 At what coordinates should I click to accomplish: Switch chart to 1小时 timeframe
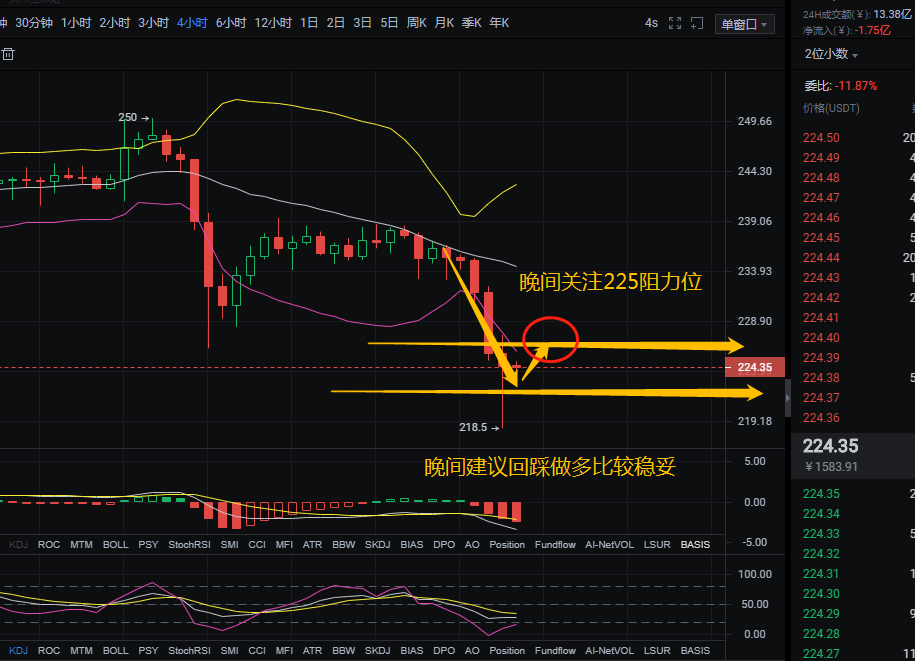point(76,23)
